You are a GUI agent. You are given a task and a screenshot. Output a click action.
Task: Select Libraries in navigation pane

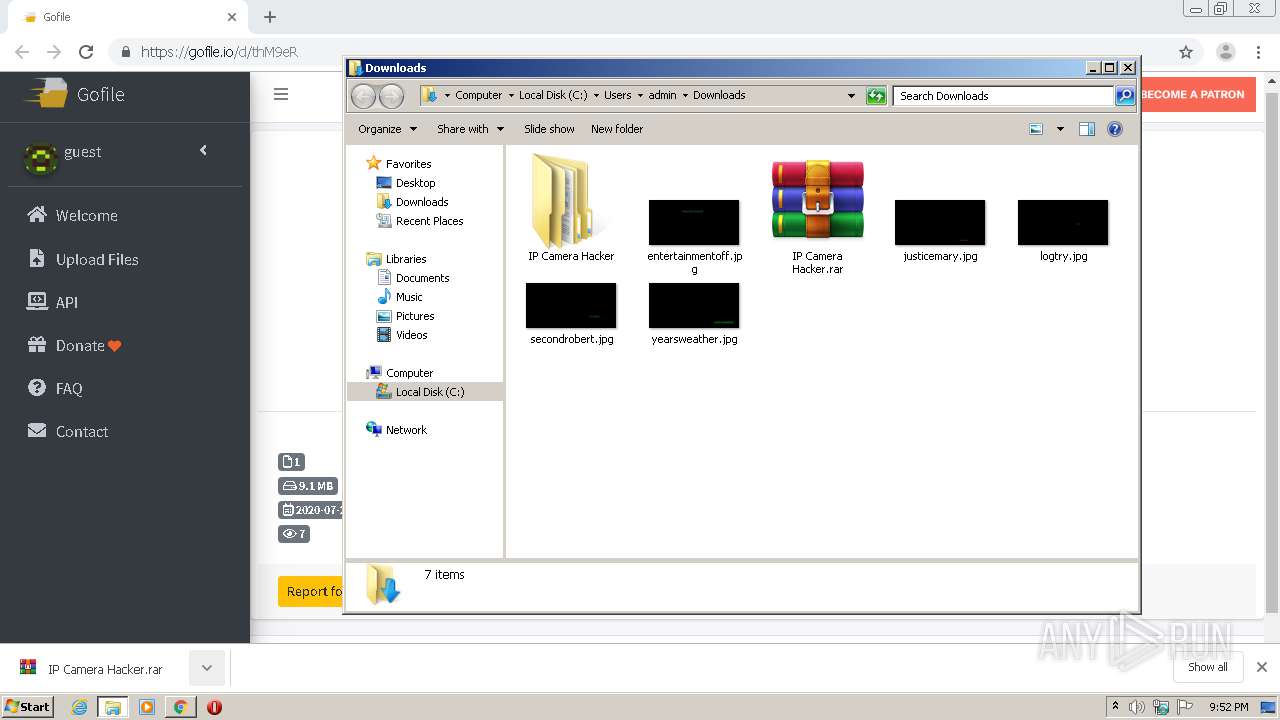pos(406,259)
